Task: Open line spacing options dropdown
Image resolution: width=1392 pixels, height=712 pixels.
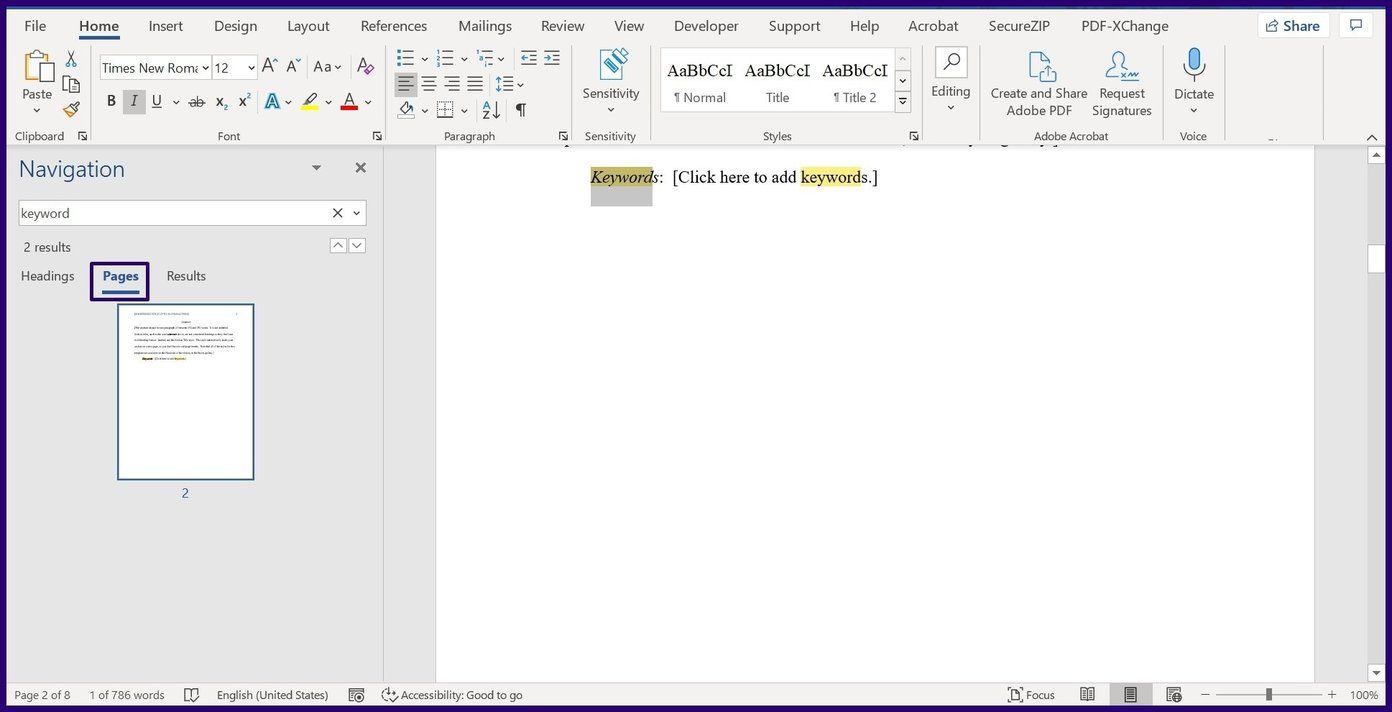Action: click(510, 84)
